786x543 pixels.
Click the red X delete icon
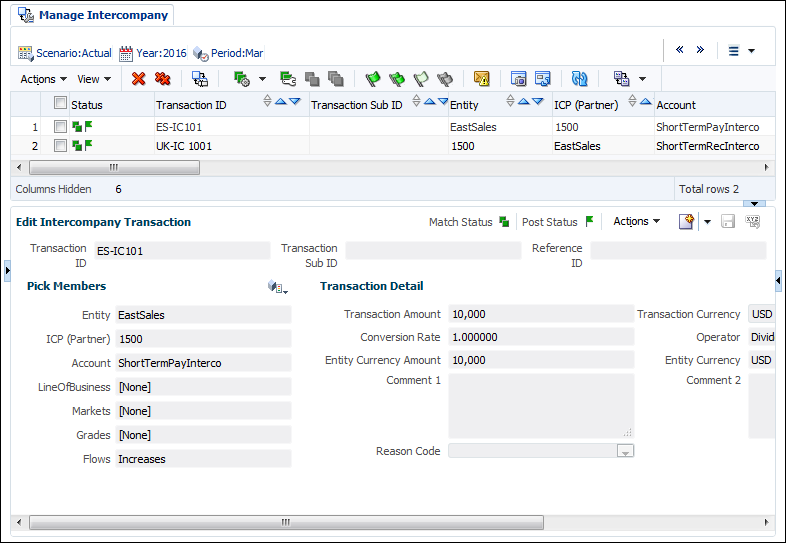(x=139, y=78)
